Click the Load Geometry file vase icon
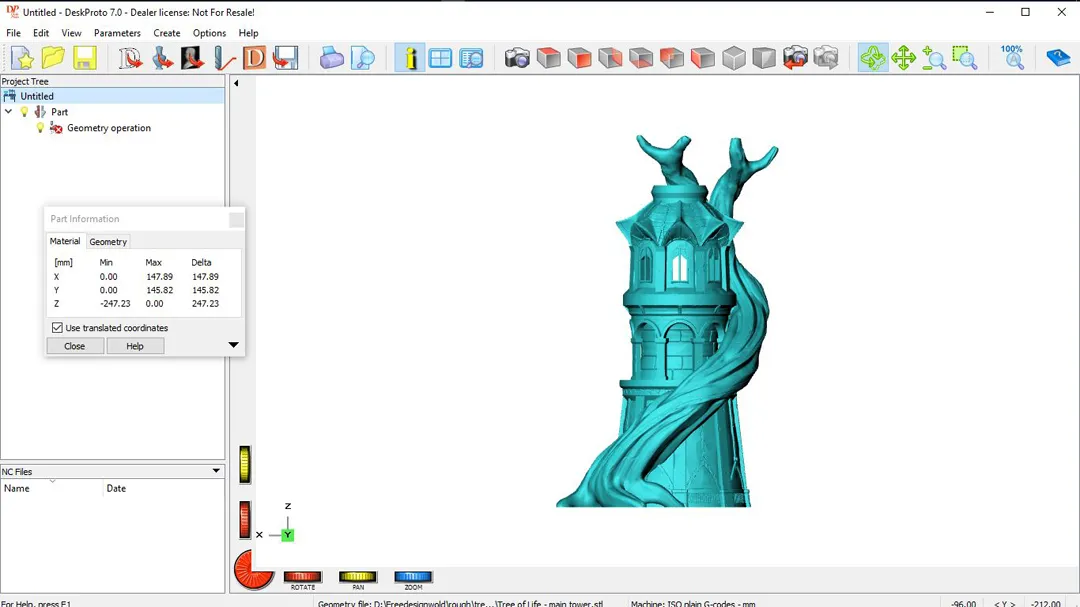1080x607 pixels. pyautogui.click(x=162, y=58)
